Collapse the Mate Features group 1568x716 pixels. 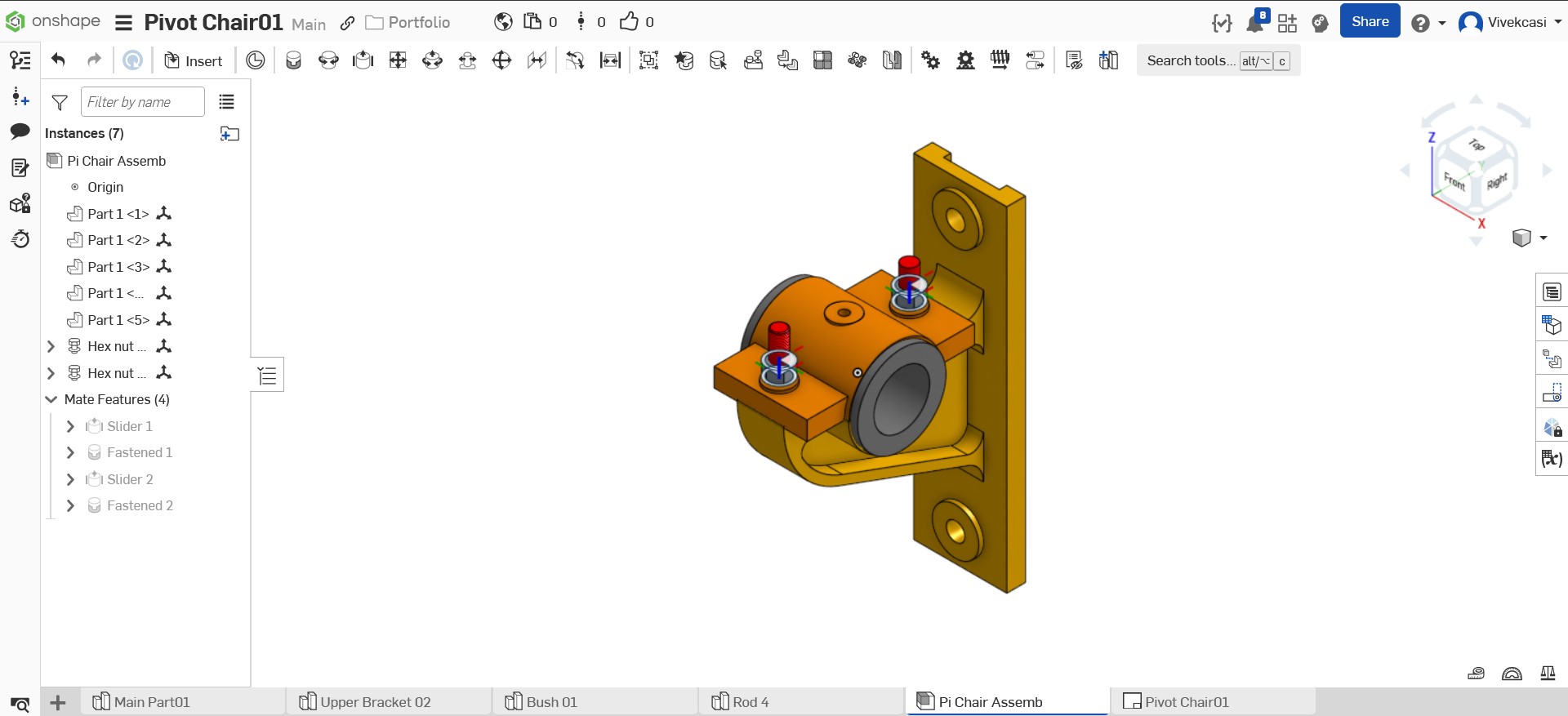coord(51,399)
